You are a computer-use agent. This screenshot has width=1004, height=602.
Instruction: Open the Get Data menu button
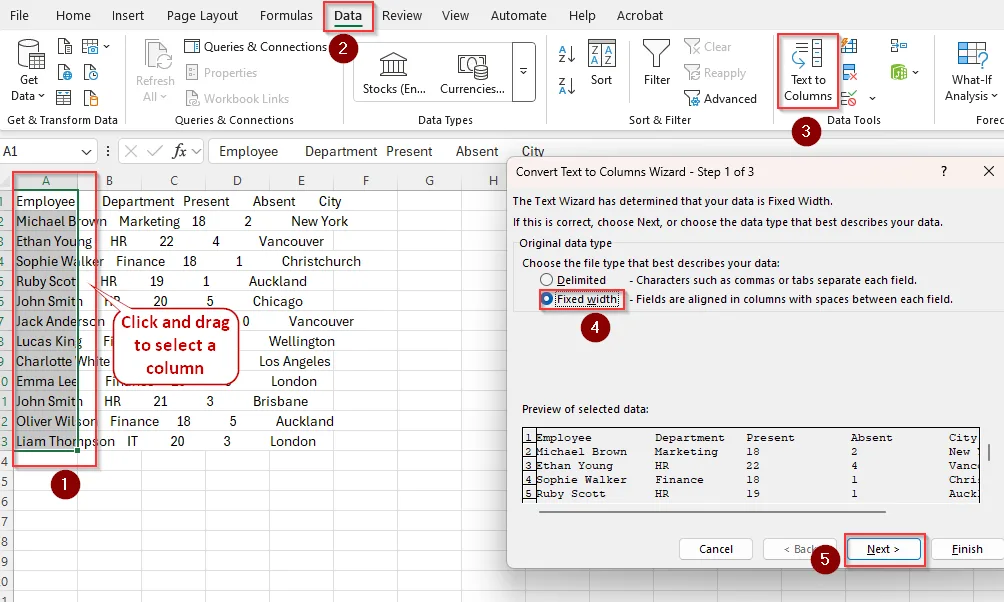coord(29,70)
